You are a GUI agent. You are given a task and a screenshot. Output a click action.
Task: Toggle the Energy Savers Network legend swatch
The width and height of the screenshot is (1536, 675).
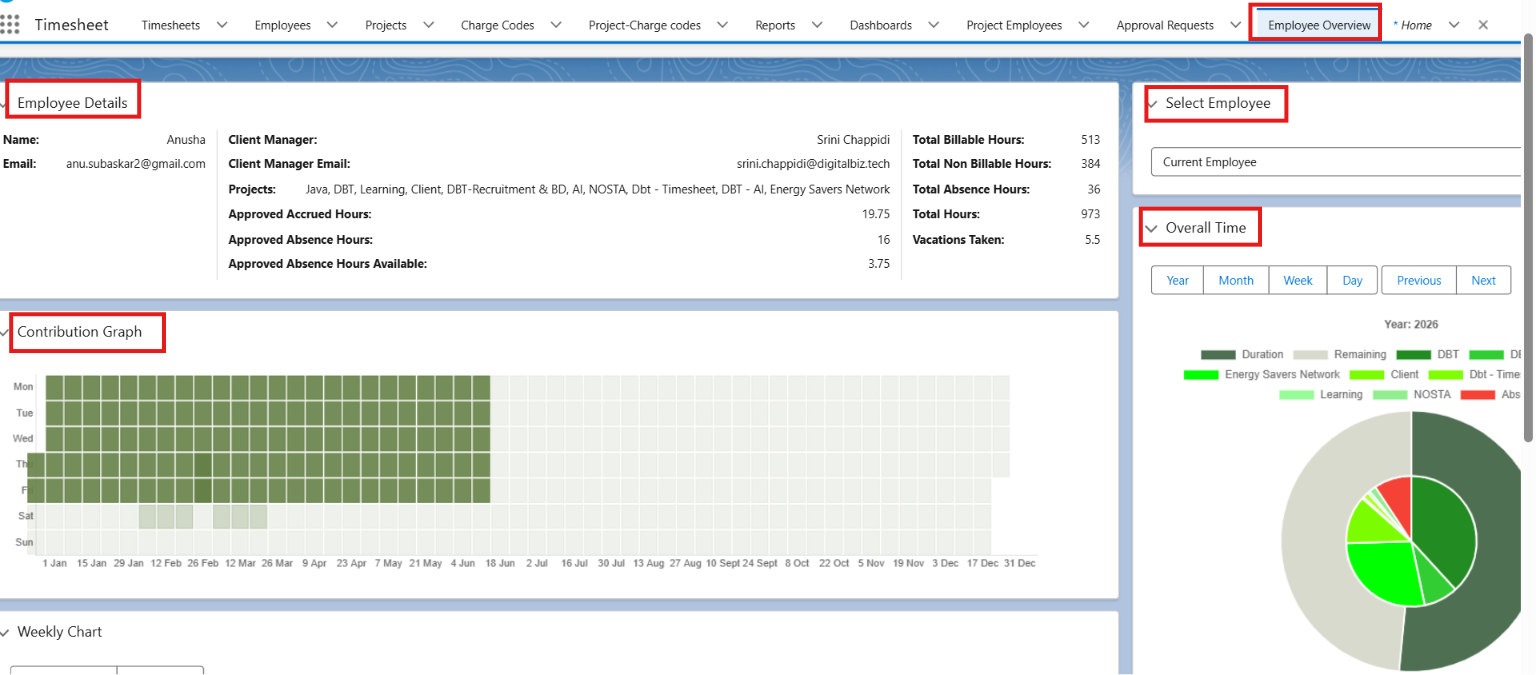pyautogui.click(x=1201, y=374)
